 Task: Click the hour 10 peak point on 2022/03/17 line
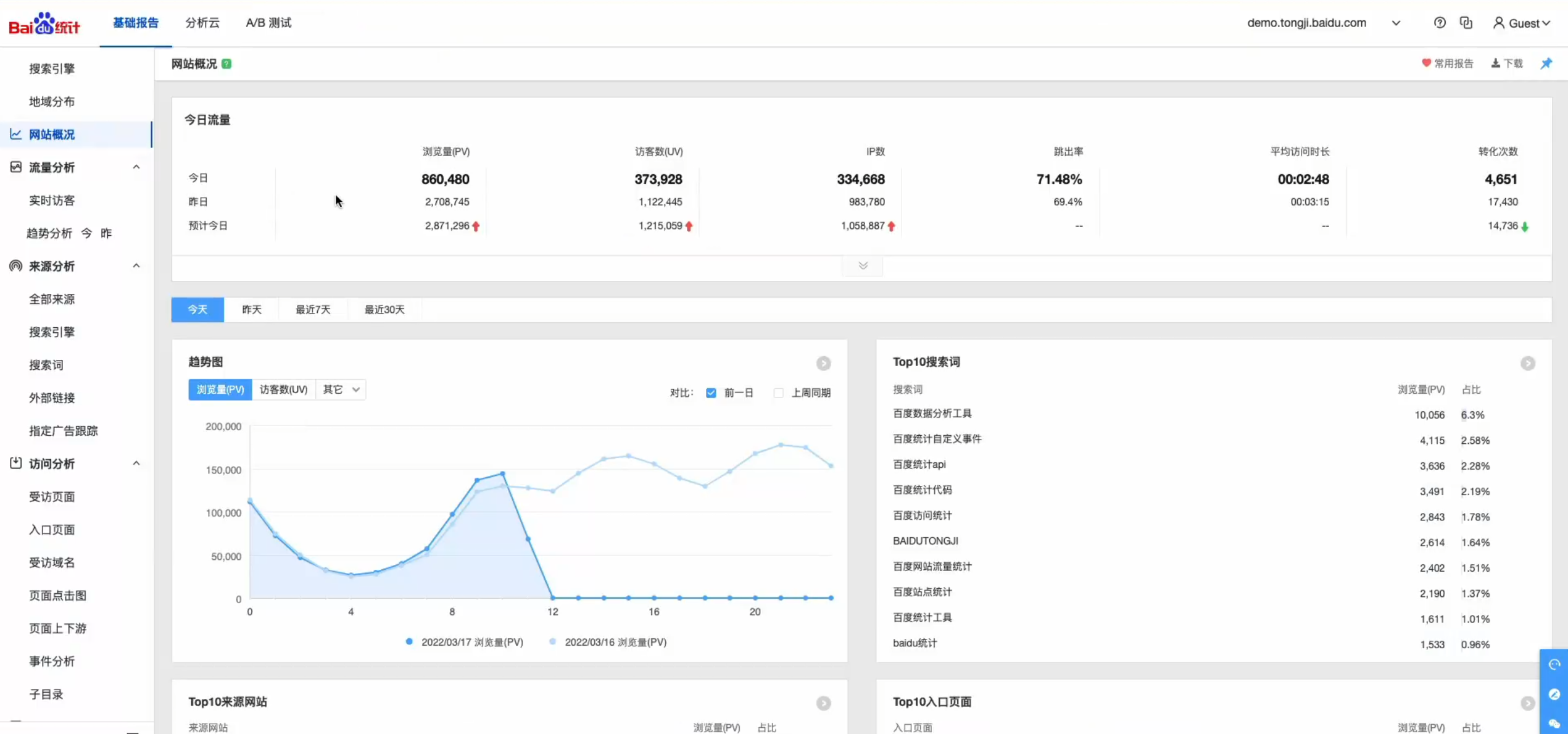(x=502, y=473)
